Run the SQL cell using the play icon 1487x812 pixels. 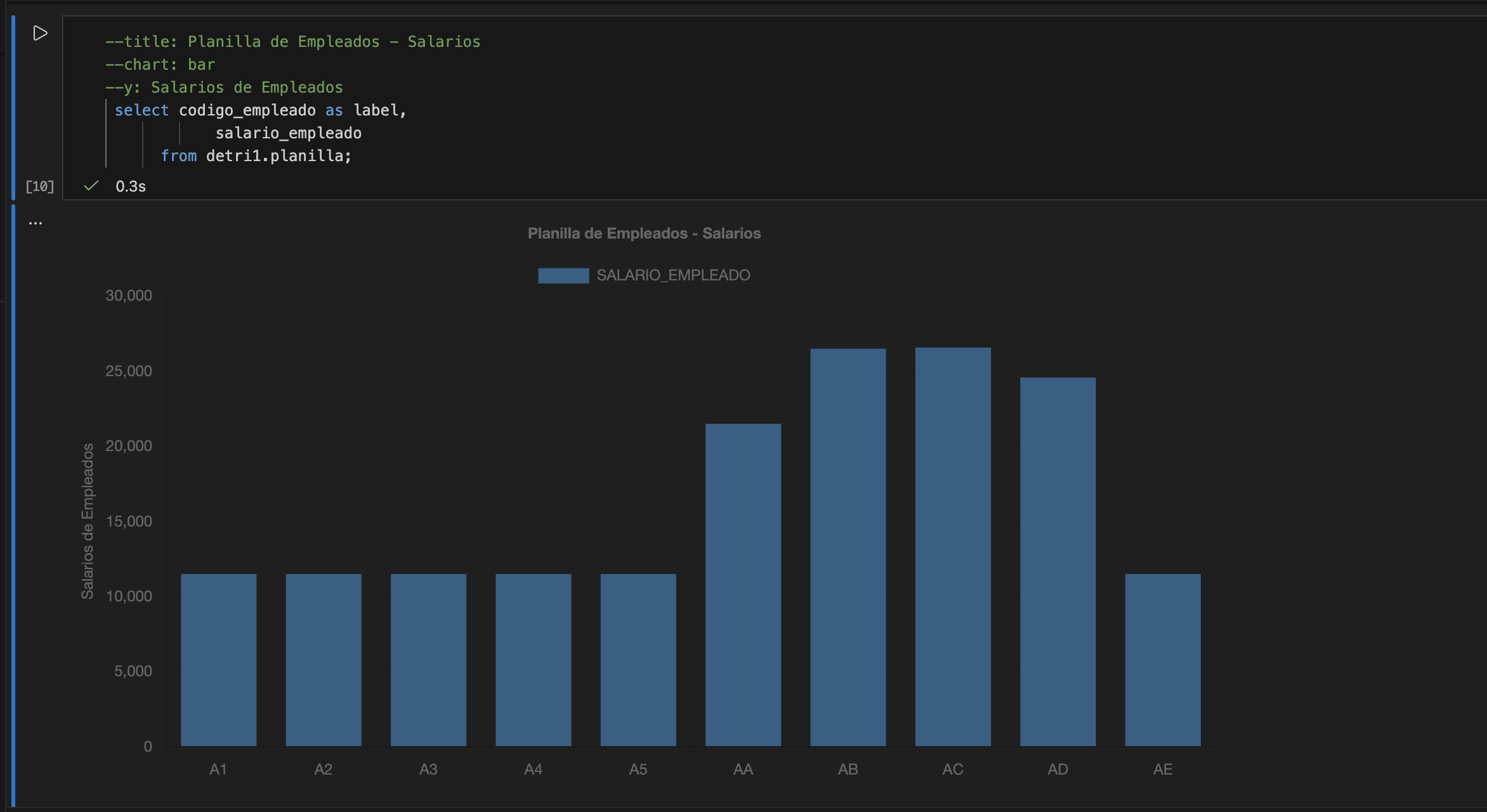point(39,32)
